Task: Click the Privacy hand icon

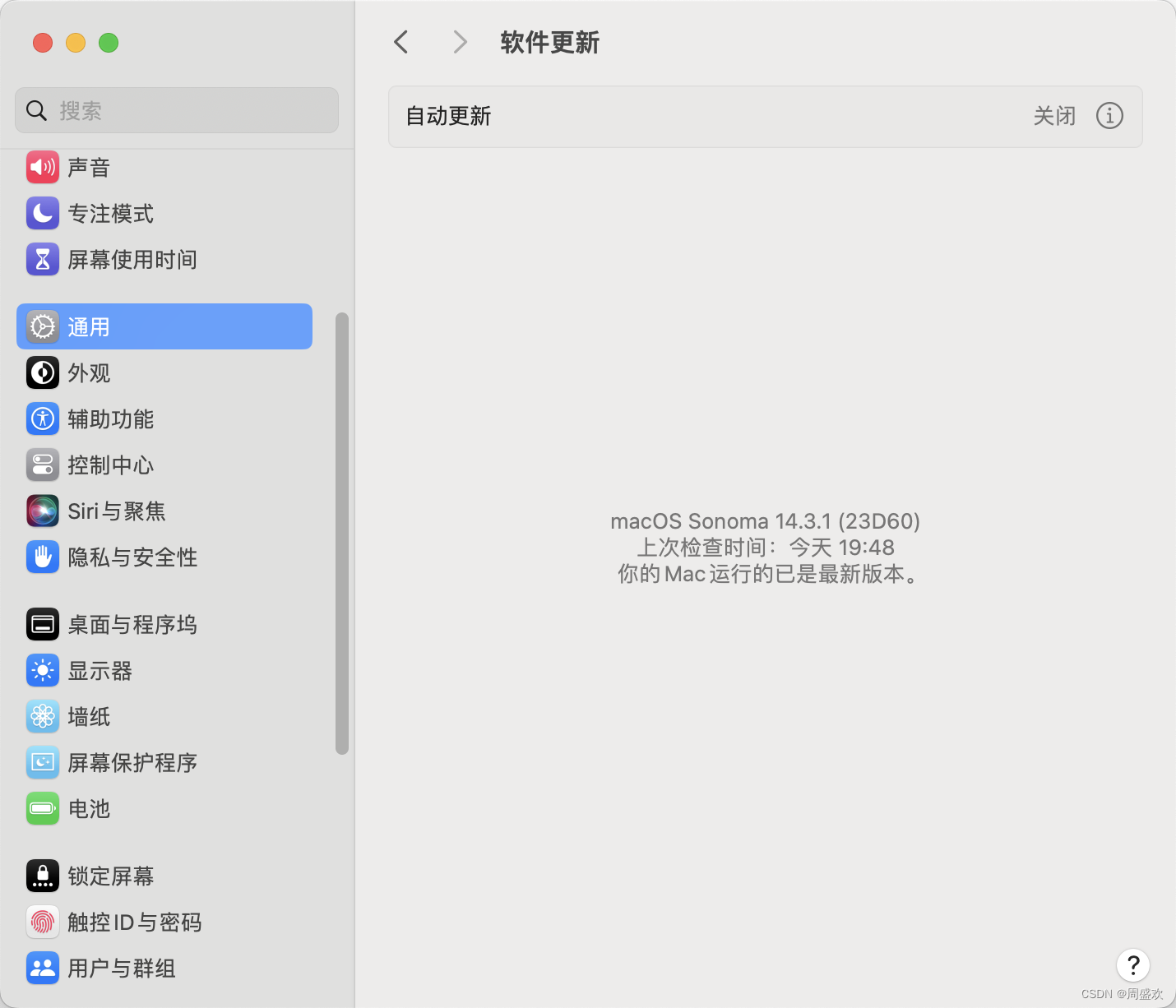Action: coord(43,557)
